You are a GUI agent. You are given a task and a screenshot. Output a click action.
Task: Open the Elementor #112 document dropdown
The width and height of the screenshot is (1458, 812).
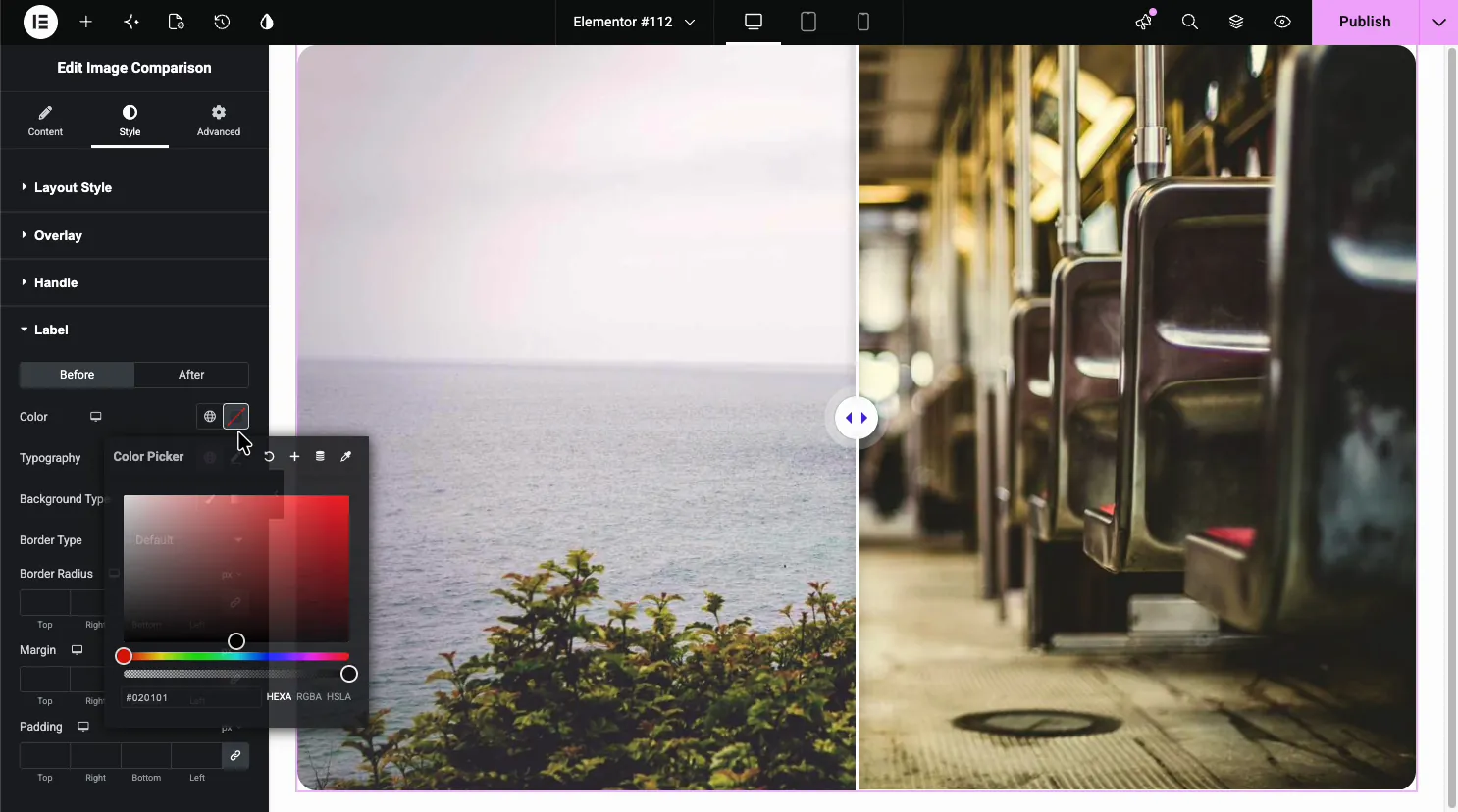pyautogui.click(x=634, y=22)
